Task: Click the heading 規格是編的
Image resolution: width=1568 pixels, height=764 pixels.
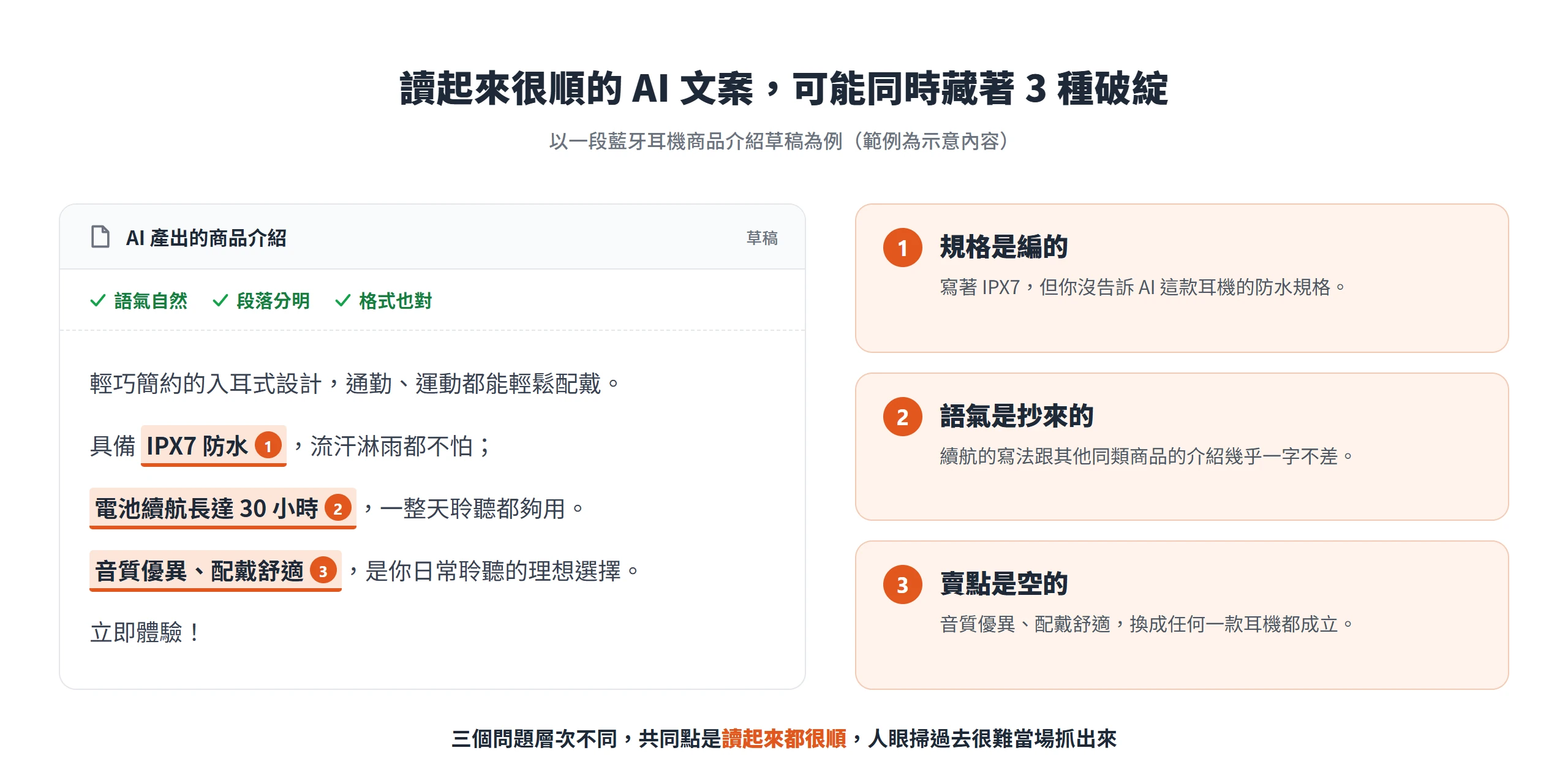Action: click(x=1004, y=247)
